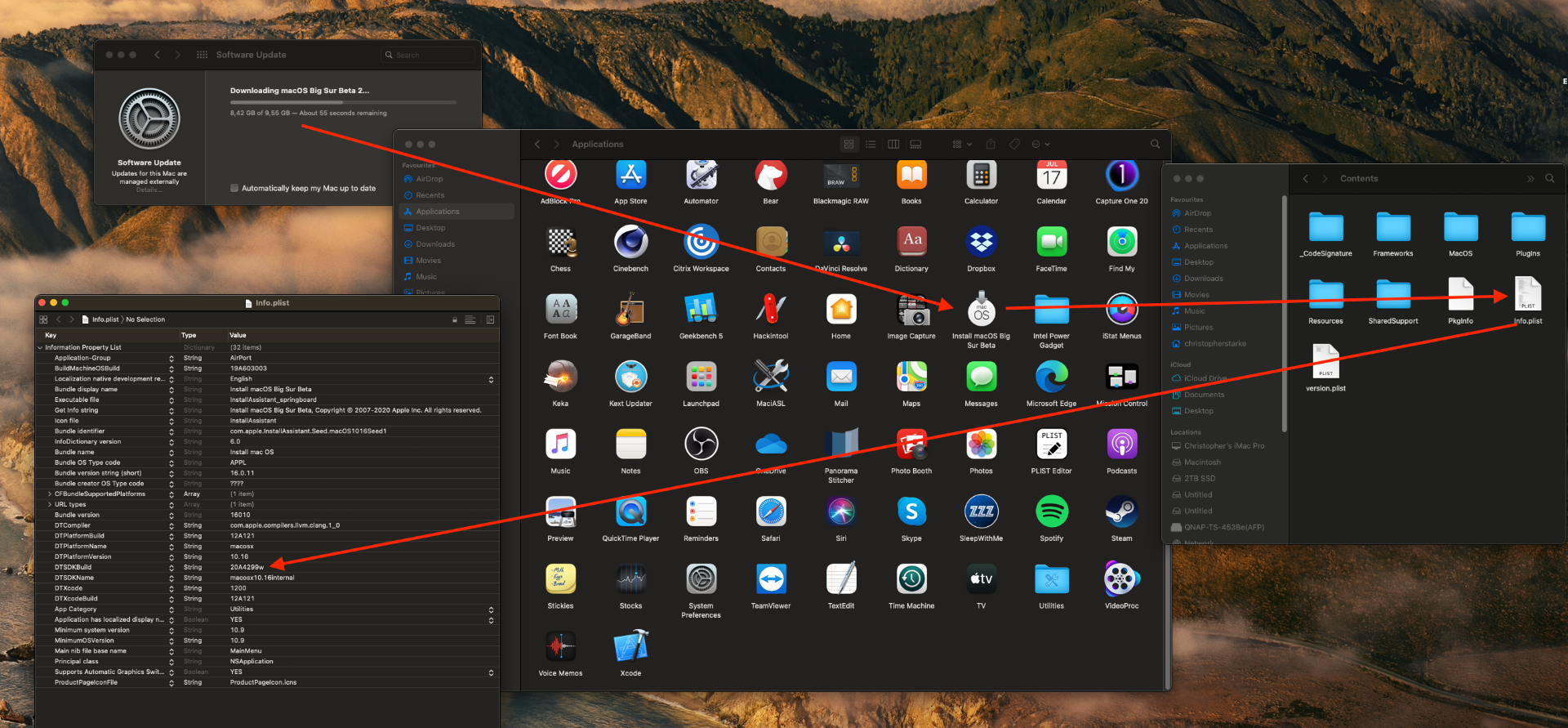Open the VideoProc app icon
The height and width of the screenshot is (728, 1568).
coord(1122,579)
